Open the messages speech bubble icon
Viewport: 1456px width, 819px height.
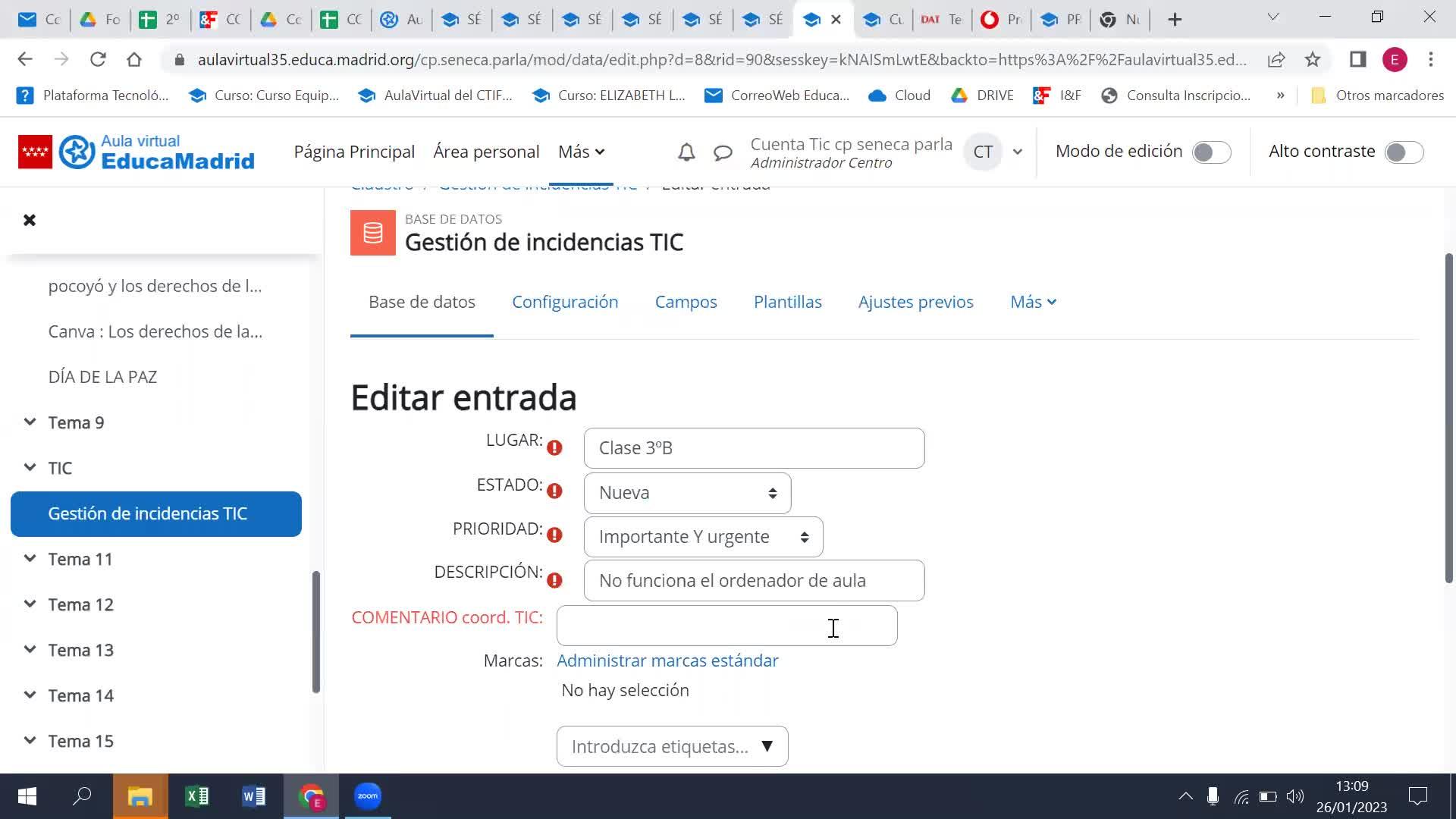pos(723,152)
